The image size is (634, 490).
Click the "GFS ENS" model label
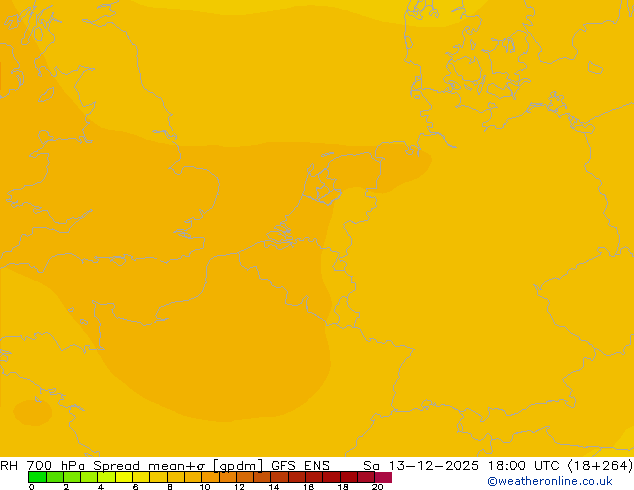point(300,466)
